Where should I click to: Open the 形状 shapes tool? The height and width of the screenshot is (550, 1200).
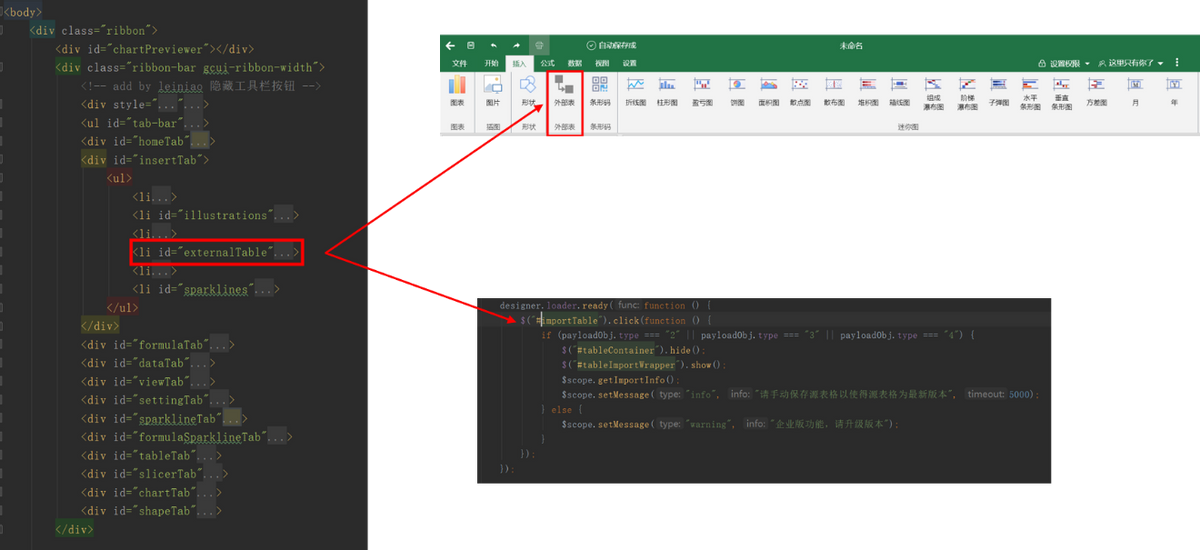click(x=528, y=85)
